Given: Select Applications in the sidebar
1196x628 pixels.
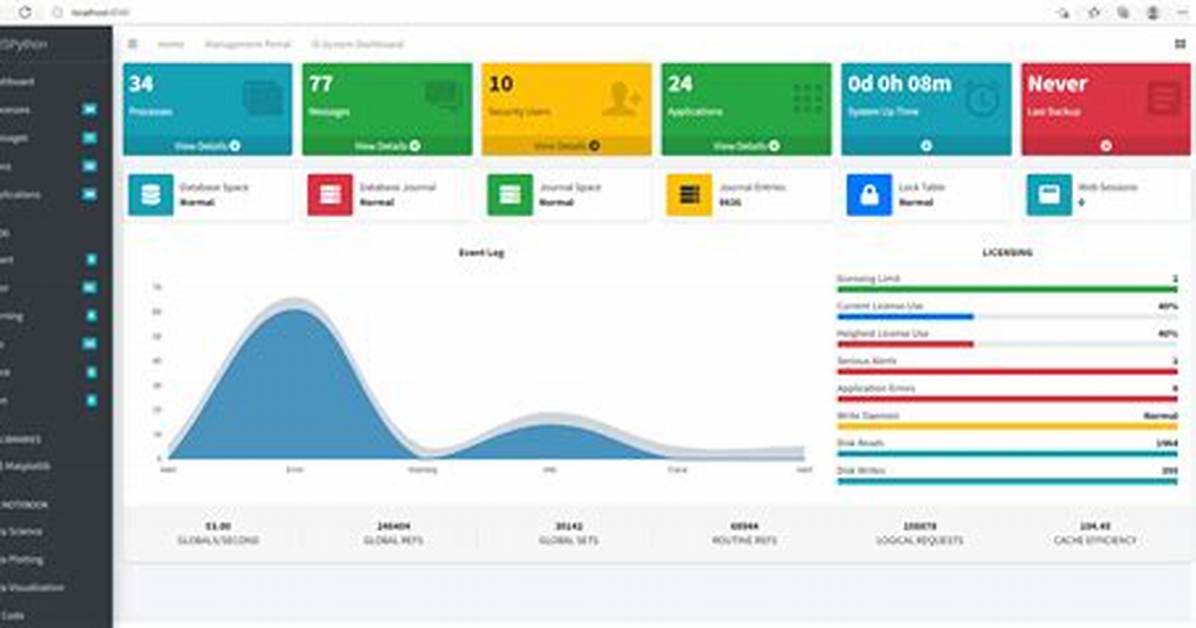Looking at the screenshot, I should [21, 195].
